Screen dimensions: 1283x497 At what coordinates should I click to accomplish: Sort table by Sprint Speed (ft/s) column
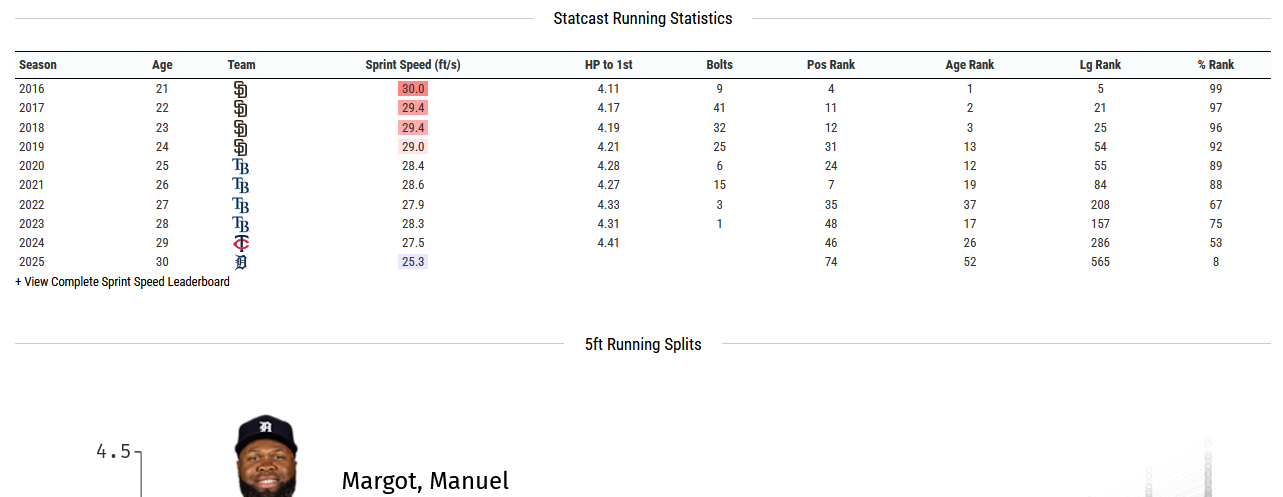[x=413, y=65]
